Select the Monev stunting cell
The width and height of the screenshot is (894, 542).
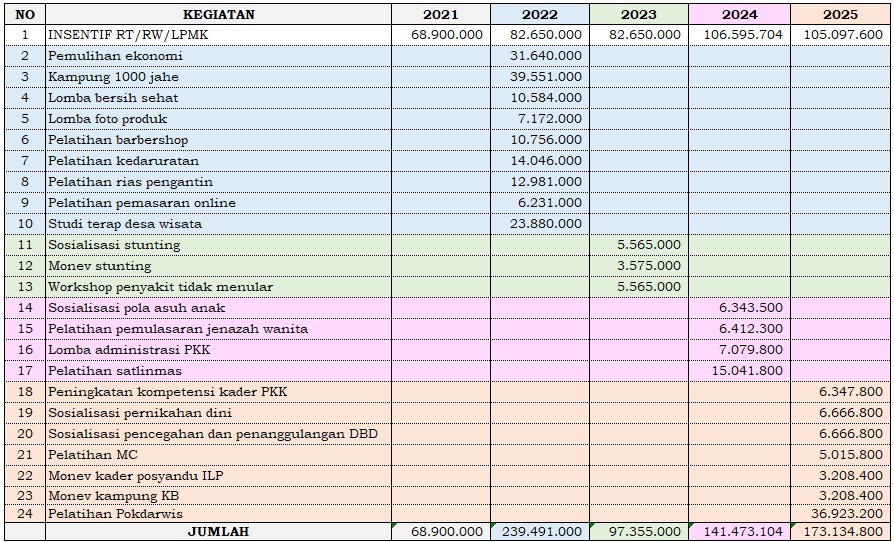(x=218, y=266)
